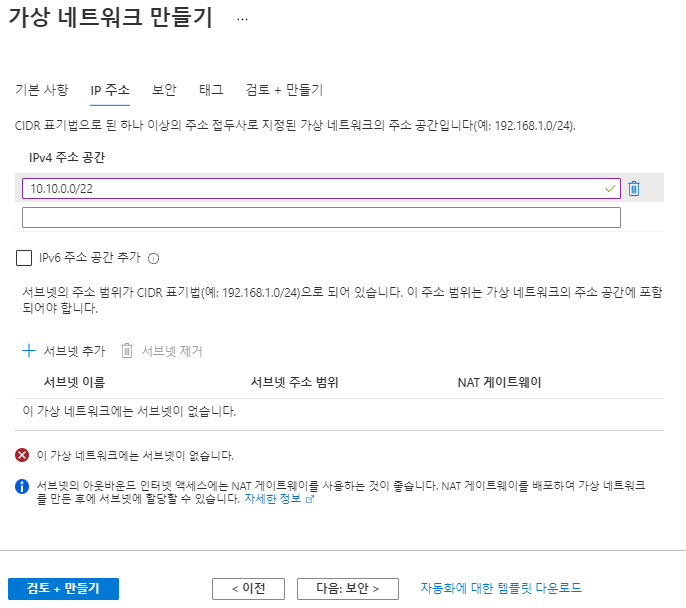Click the 서브넷 이름 column header
Image resolution: width=686 pixels, height=608 pixels.
[x=74, y=382]
